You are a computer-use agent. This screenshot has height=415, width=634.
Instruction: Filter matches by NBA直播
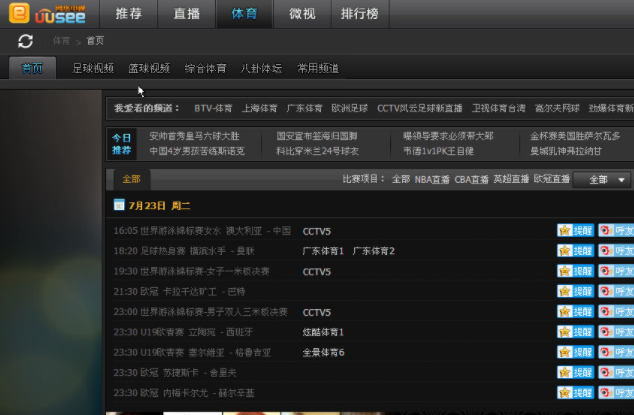pos(432,179)
